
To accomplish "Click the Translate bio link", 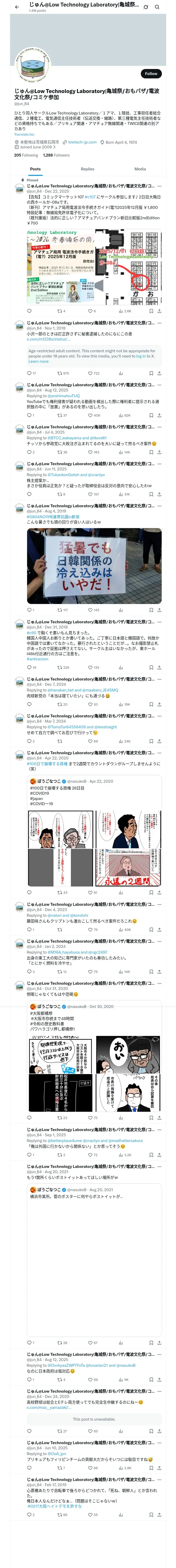I will (24, 135).
